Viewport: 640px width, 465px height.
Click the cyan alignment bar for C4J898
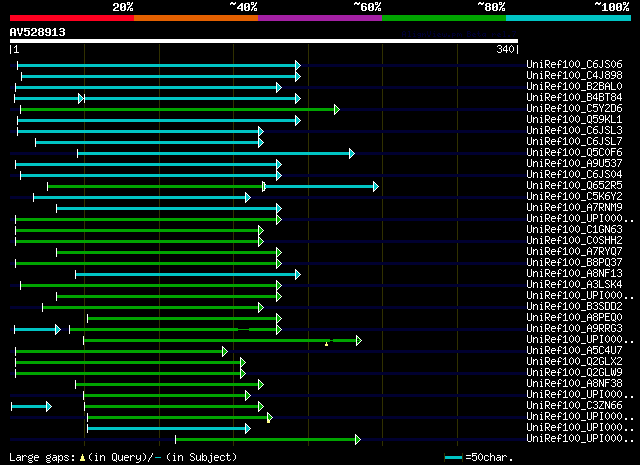tap(159, 76)
